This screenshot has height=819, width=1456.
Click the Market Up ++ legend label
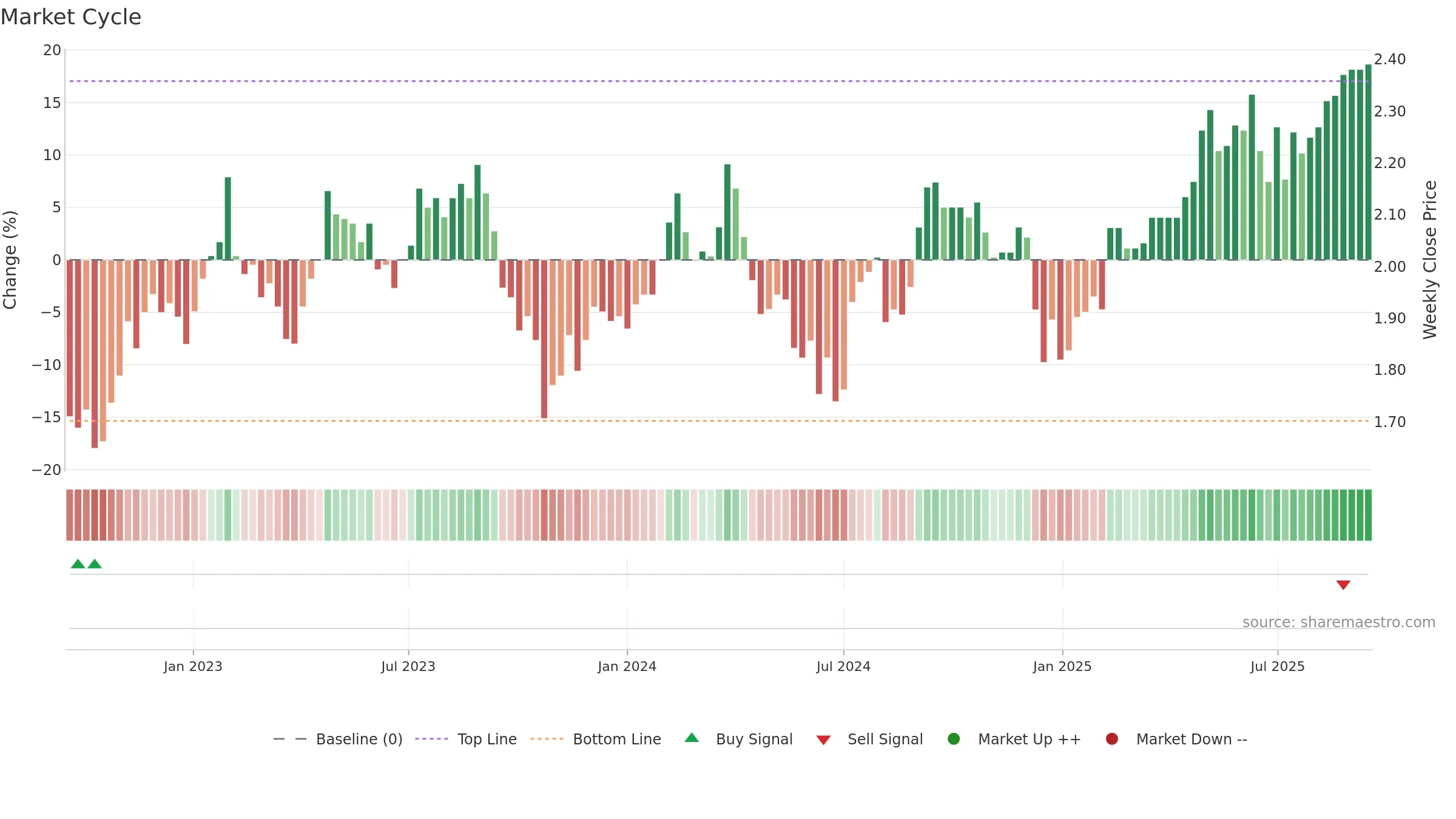pos(1030,739)
